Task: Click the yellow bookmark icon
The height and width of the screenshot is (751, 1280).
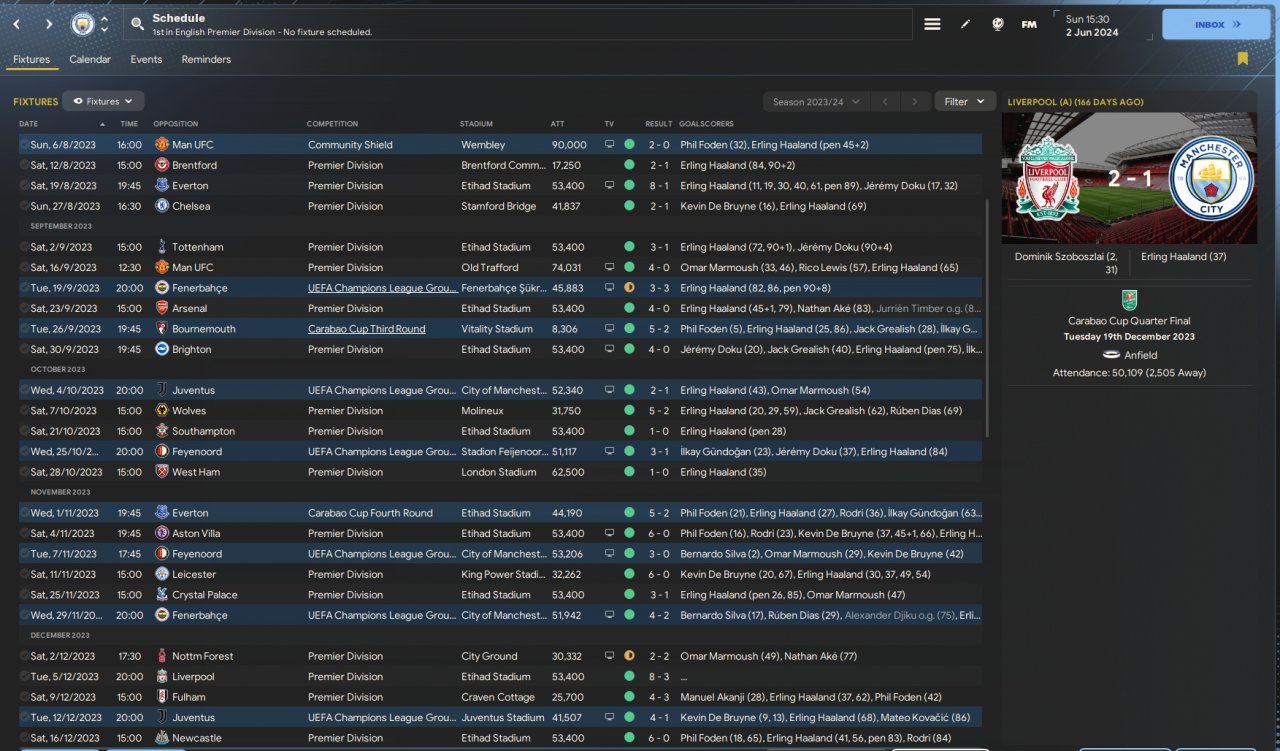Action: pos(1242,59)
